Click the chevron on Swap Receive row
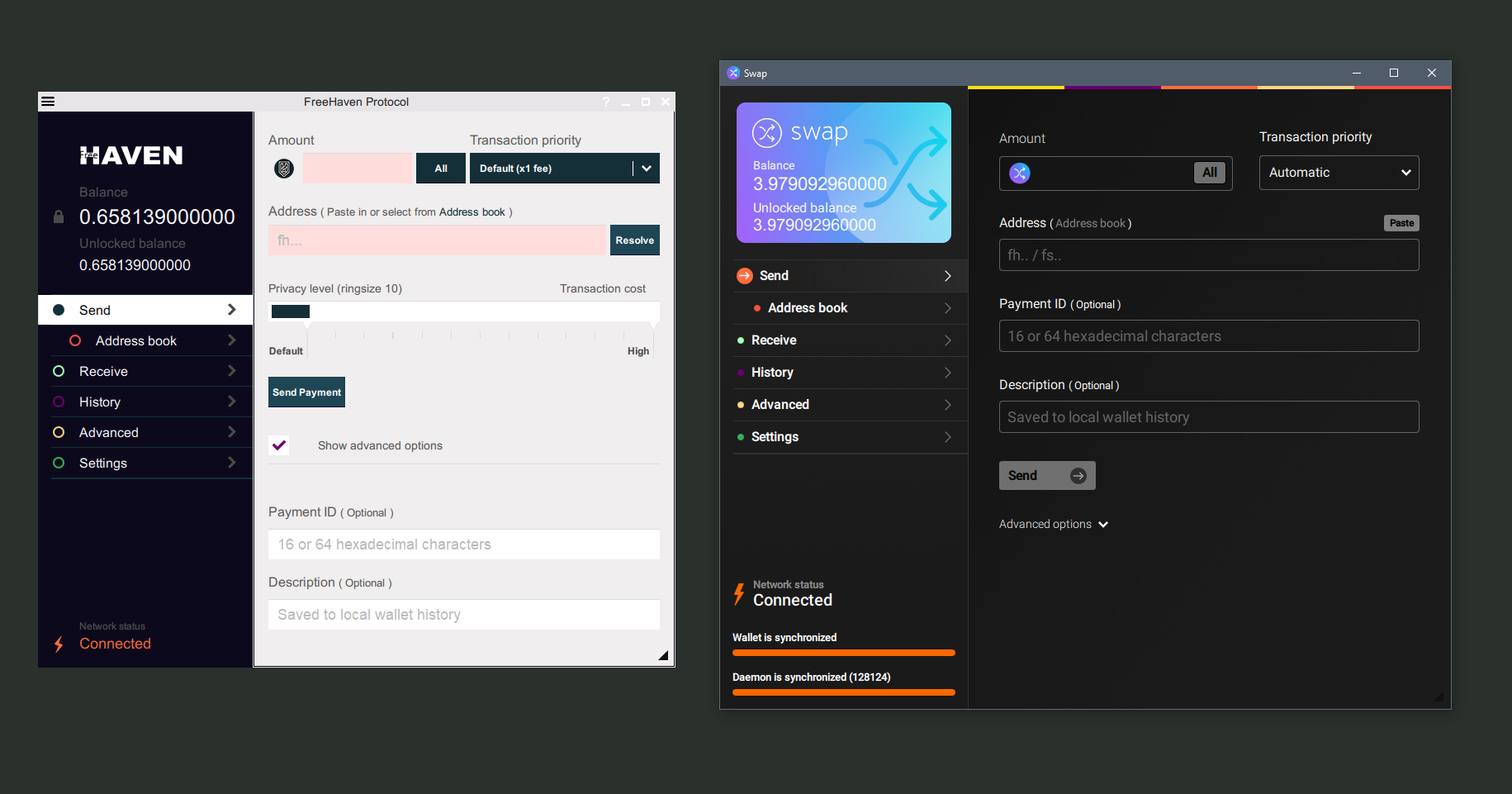Viewport: 1512px width, 794px height. coord(948,340)
